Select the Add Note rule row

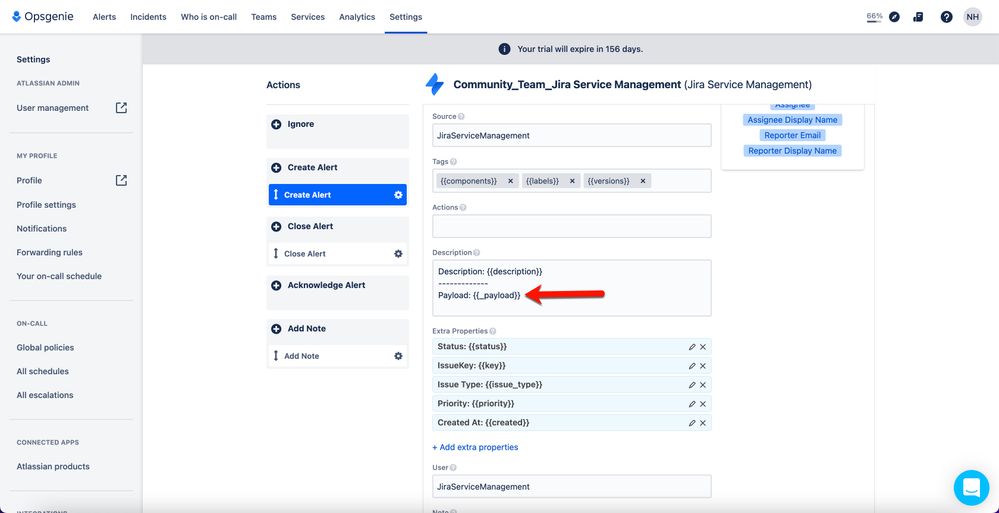[338, 356]
